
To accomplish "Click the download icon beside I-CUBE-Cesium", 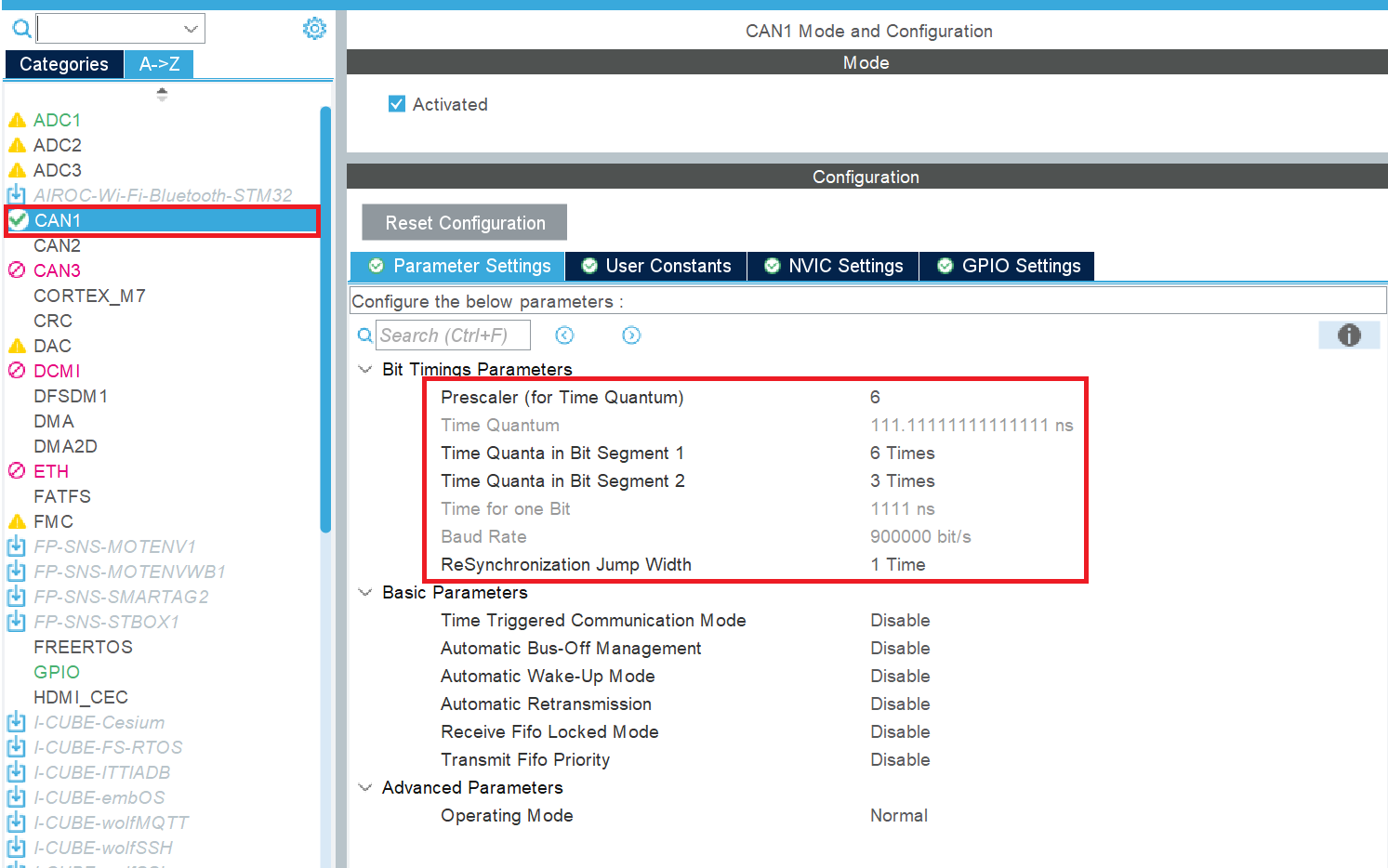I will 16,722.
